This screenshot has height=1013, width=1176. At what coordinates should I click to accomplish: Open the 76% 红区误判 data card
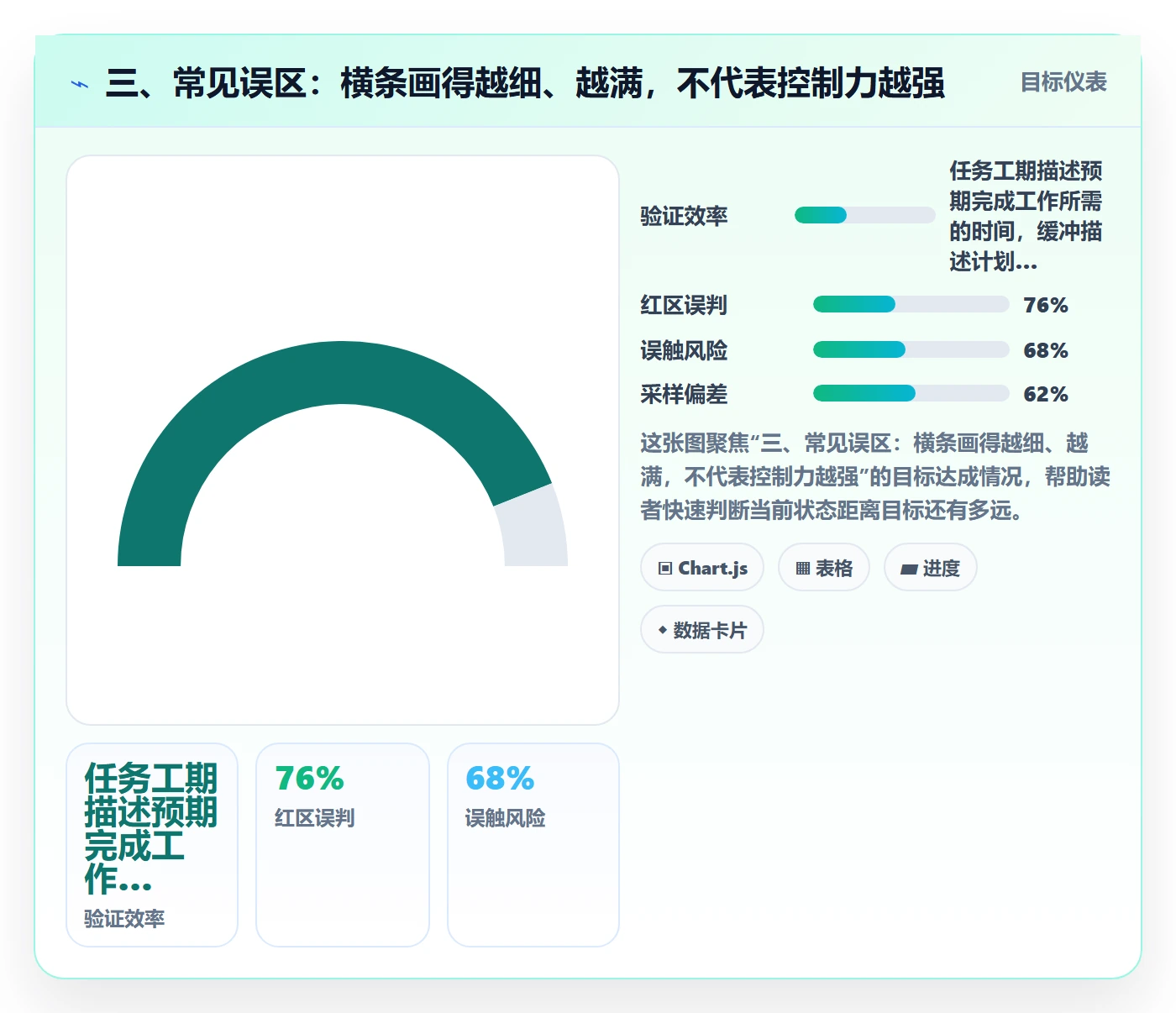click(343, 845)
